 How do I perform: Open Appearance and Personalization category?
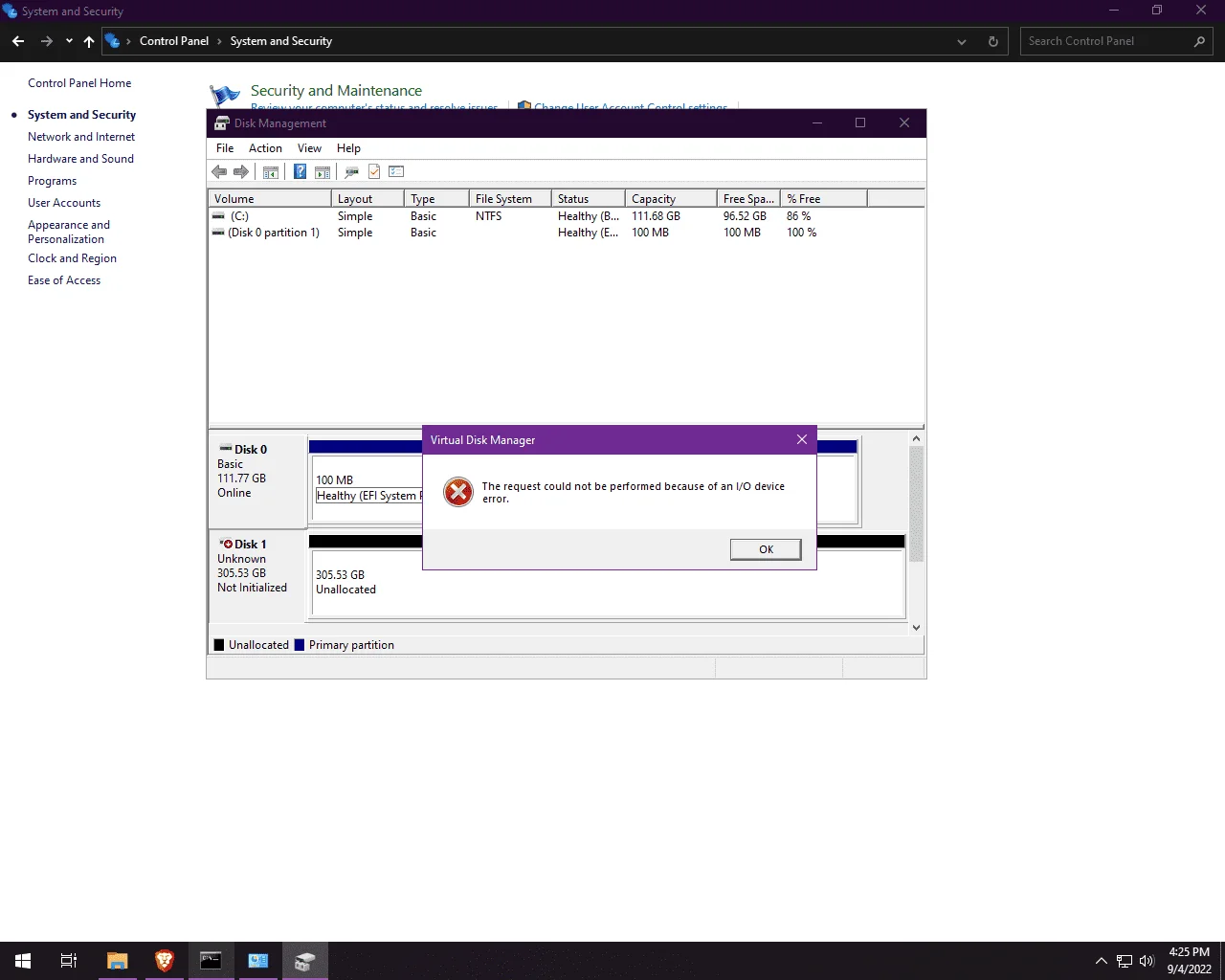point(69,232)
